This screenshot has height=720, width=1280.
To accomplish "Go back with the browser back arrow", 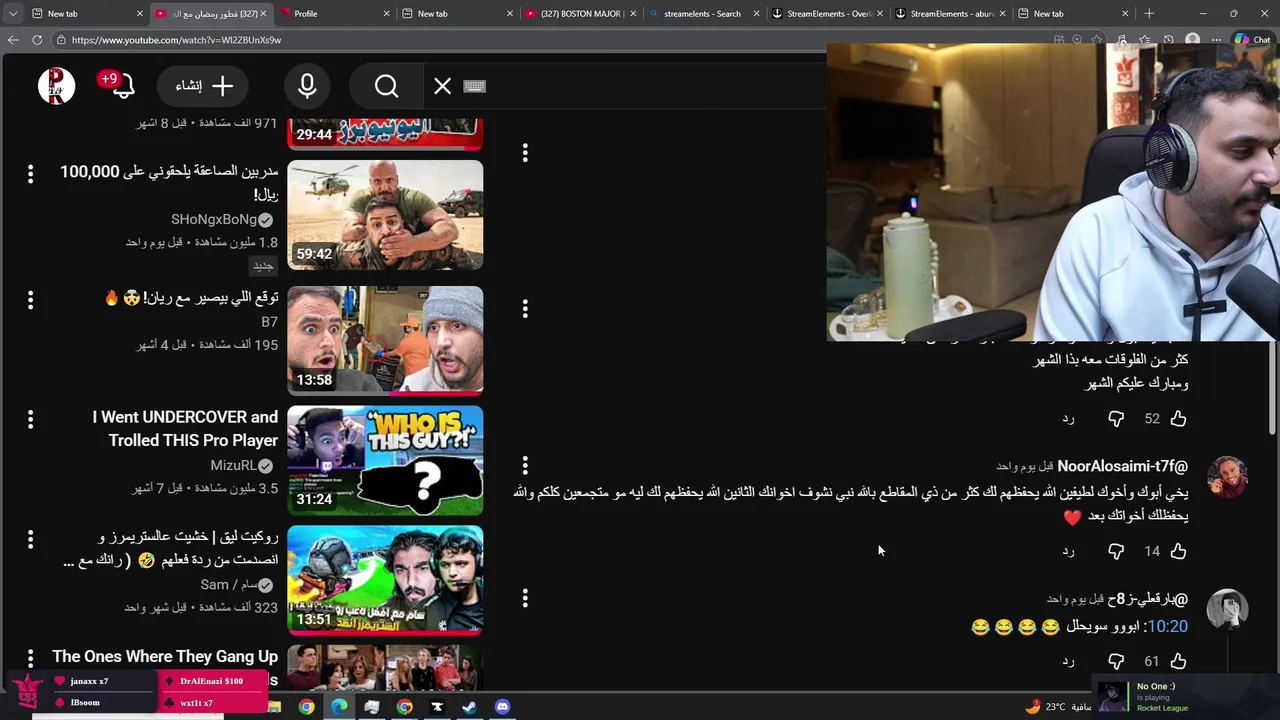I will (13, 40).
